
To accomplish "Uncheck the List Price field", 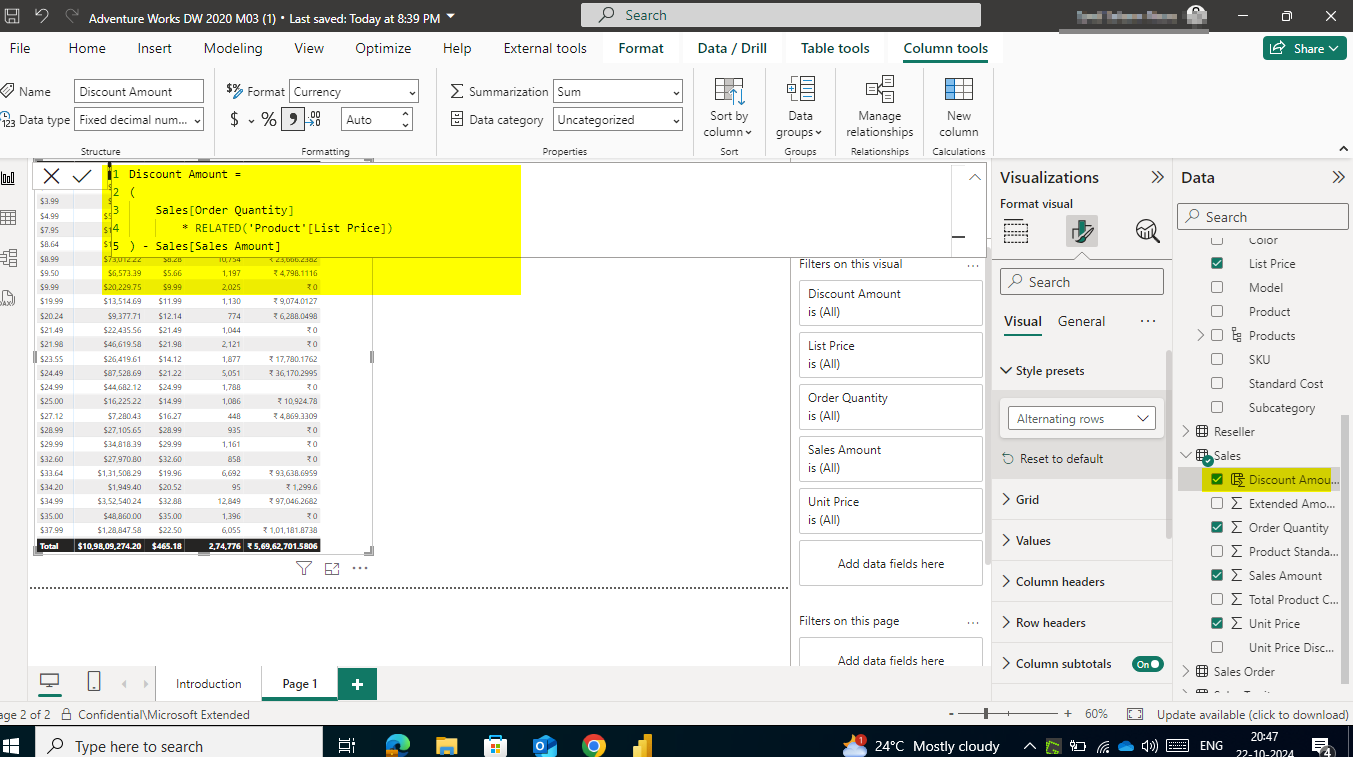I will pyautogui.click(x=1217, y=264).
